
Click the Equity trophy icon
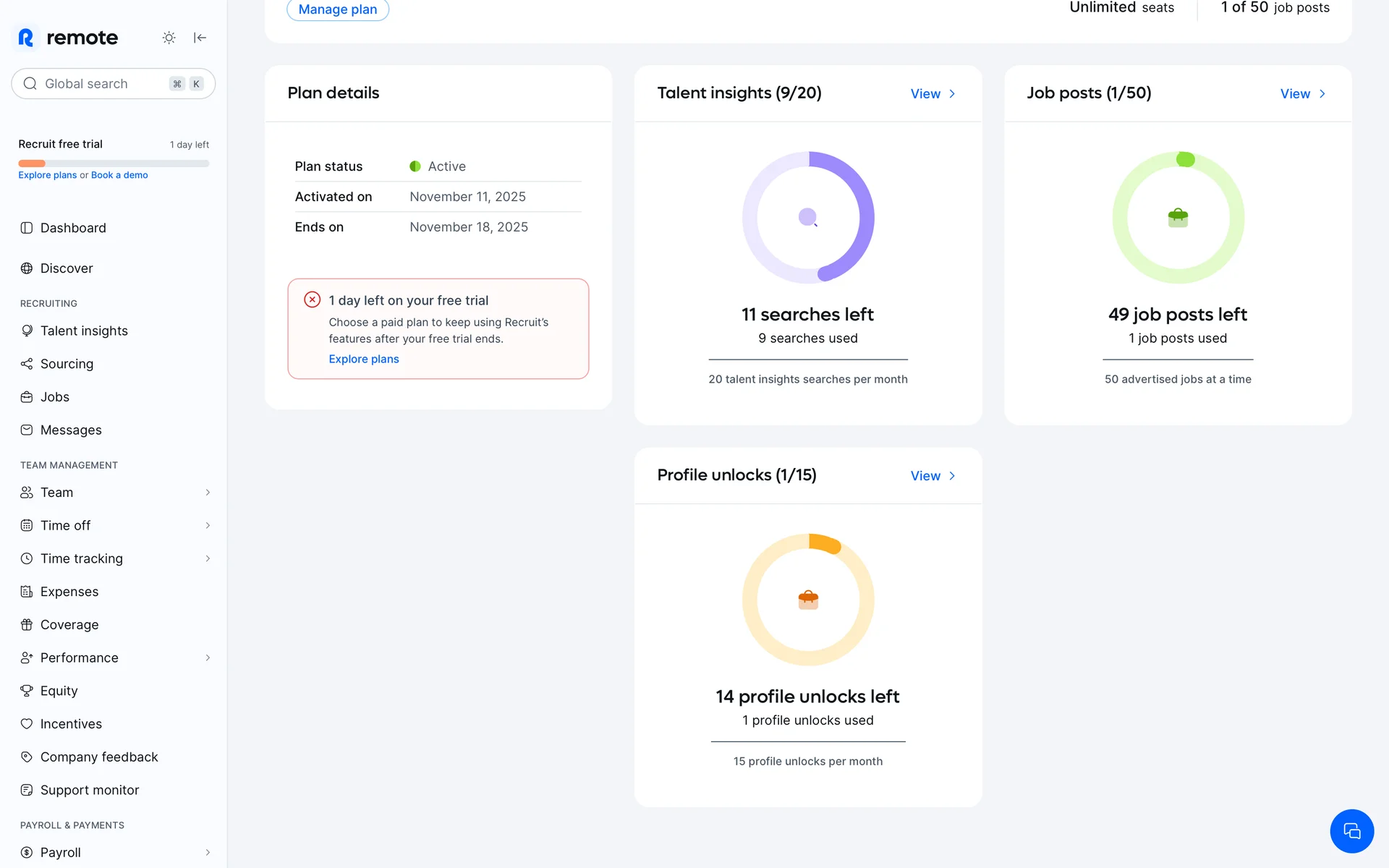pos(27,691)
